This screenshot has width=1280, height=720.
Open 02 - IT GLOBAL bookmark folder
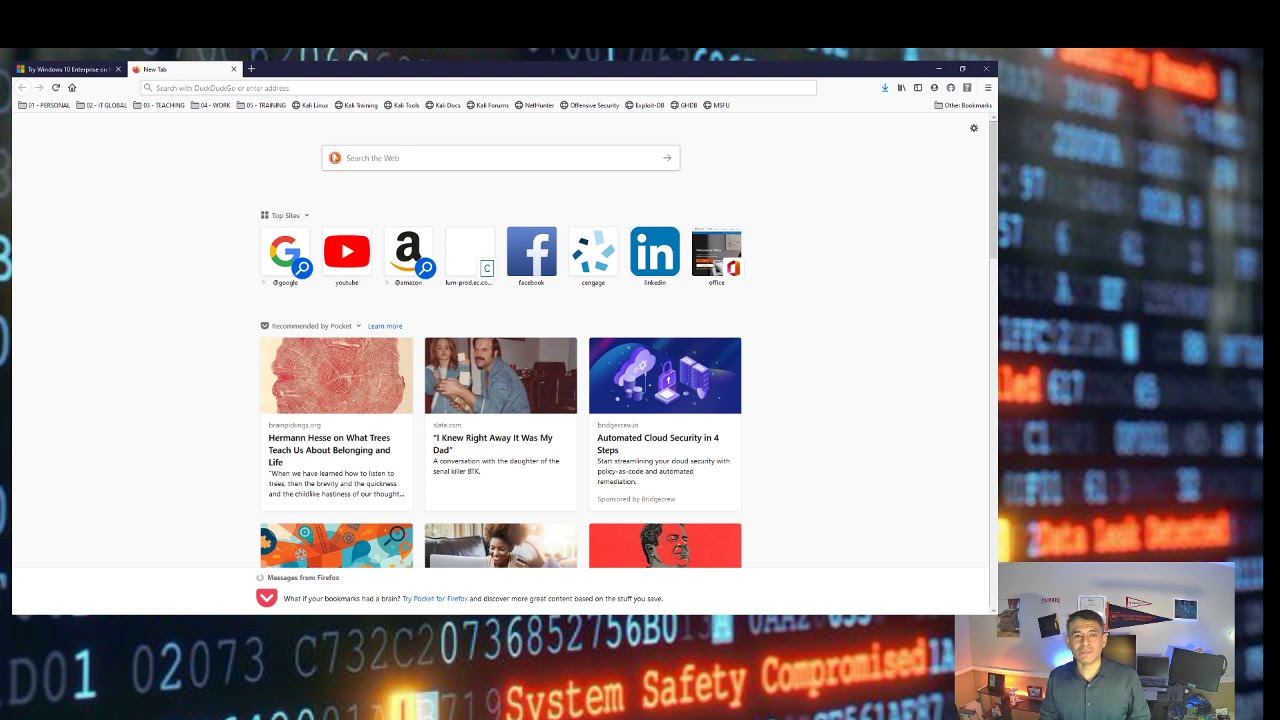[x=102, y=105]
